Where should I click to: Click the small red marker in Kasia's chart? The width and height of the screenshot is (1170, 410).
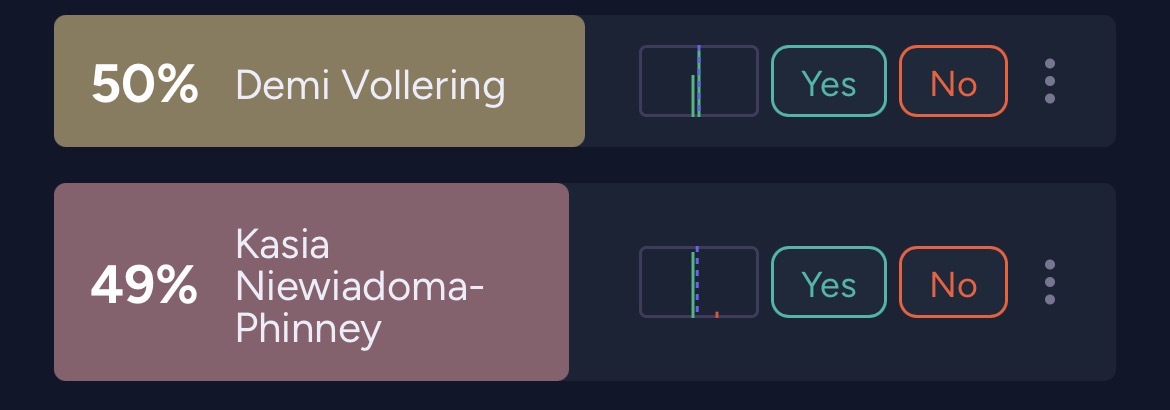click(x=716, y=314)
